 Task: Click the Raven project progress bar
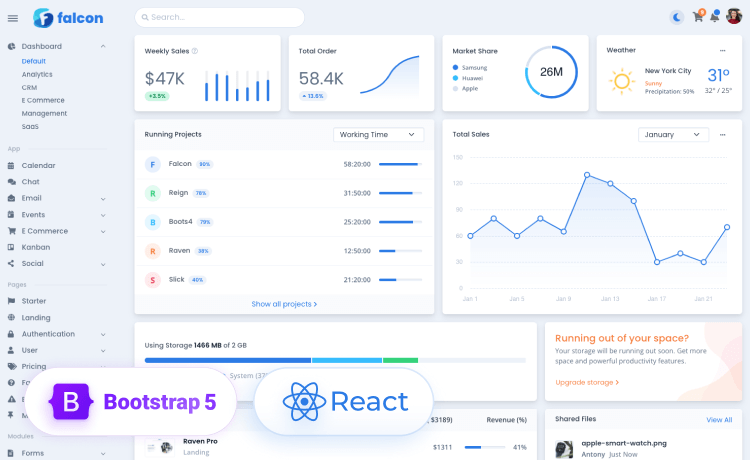(x=400, y=251)
